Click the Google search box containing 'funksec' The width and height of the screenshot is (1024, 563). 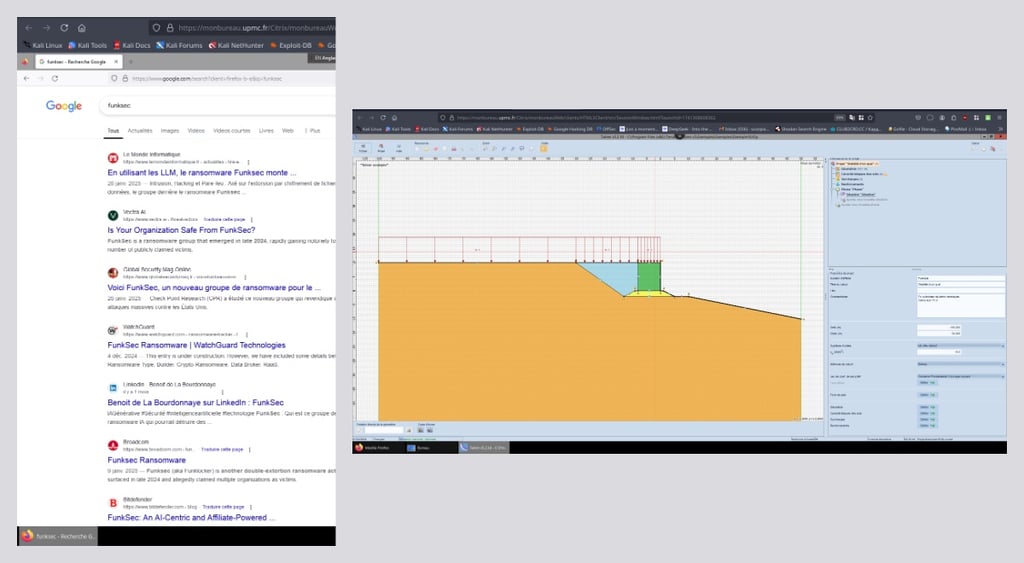point(219,105)
